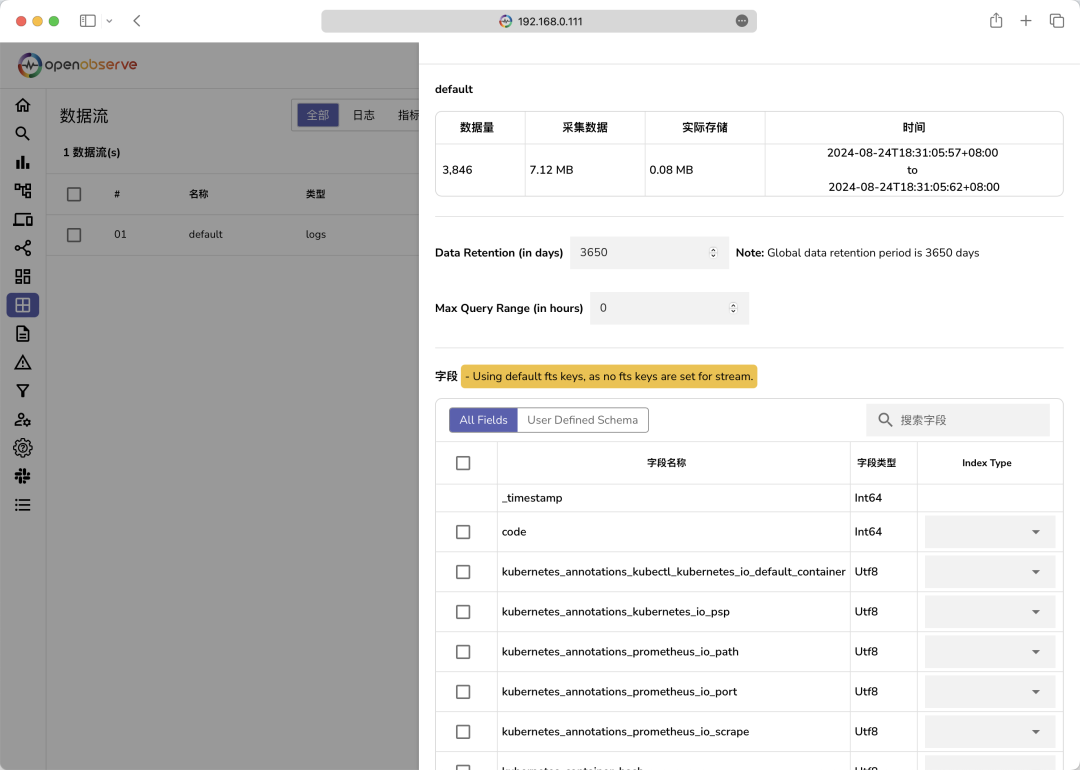Select the Logs search icon in sidebar
Screen dimensions: 1080x770
coord(22,133)
